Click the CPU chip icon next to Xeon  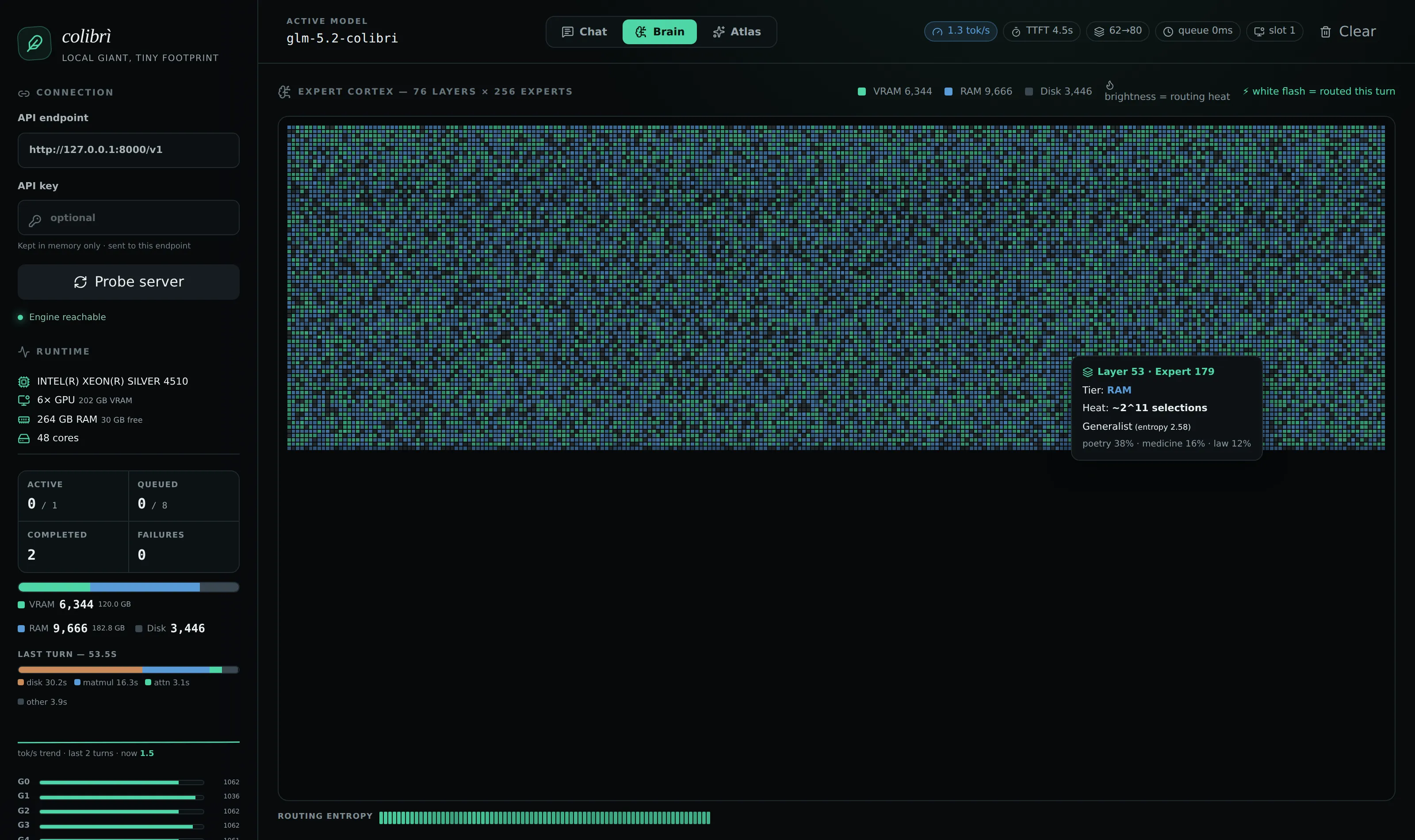pyautogui.click(x=24, y=382)
